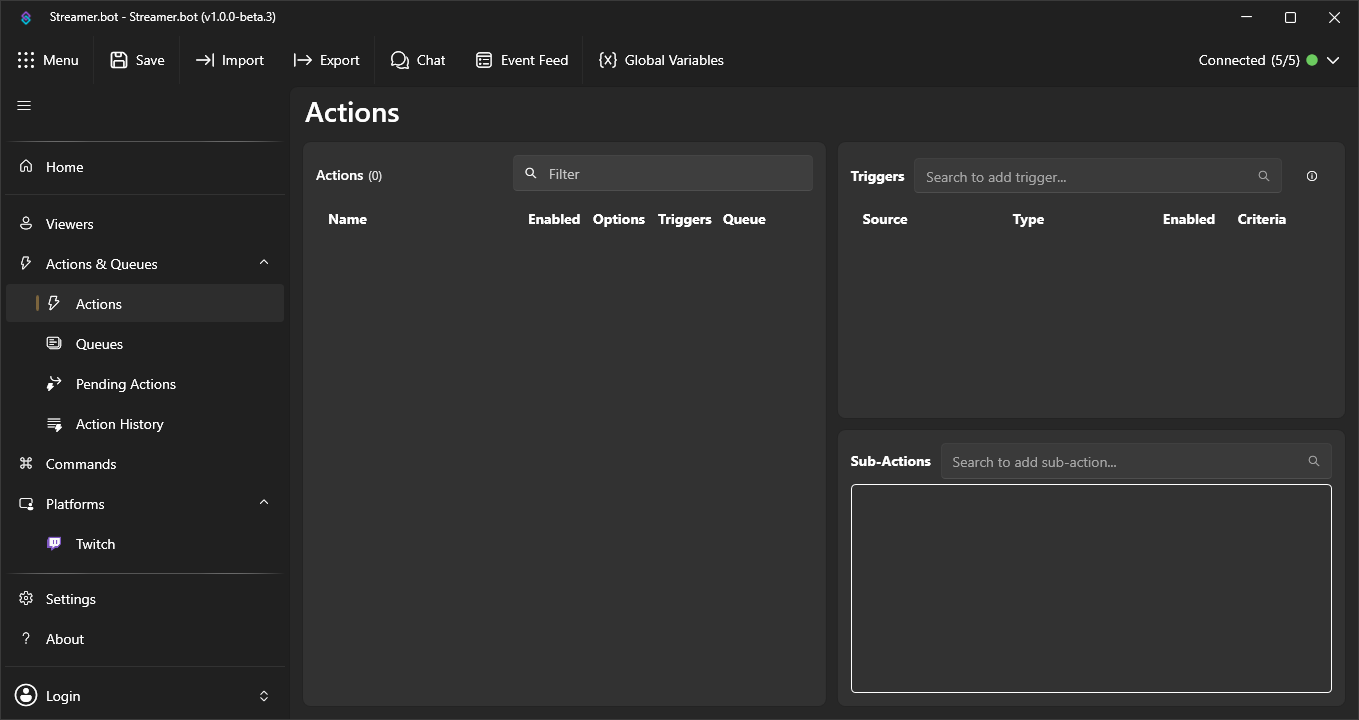1359x720 pixels.
Task: Select Action History in sidebar
Action: pos(119,424)
